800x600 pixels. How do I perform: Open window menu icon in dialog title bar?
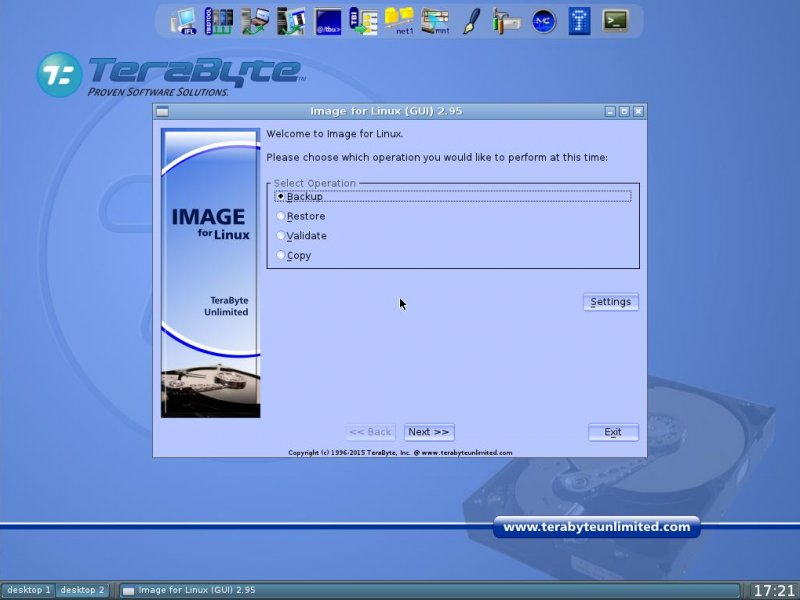click(162, 112)
